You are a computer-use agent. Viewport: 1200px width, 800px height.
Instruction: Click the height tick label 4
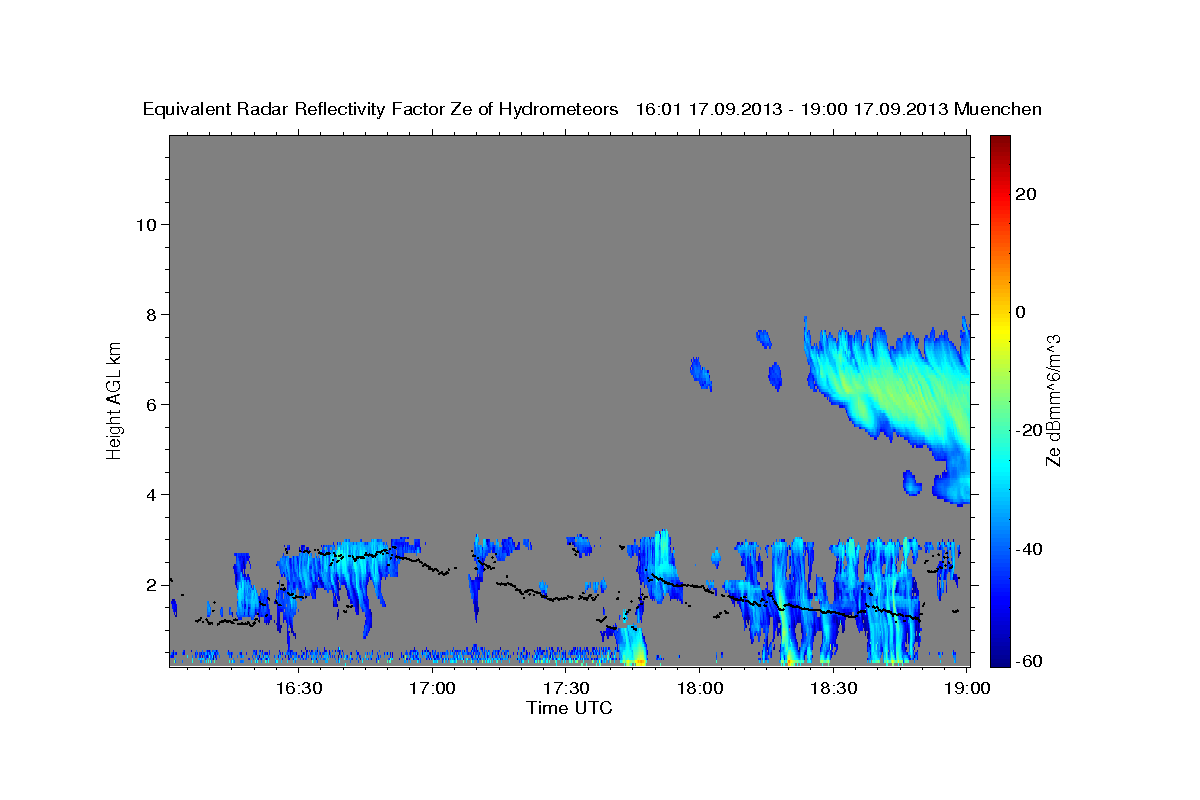pos(152,494)
